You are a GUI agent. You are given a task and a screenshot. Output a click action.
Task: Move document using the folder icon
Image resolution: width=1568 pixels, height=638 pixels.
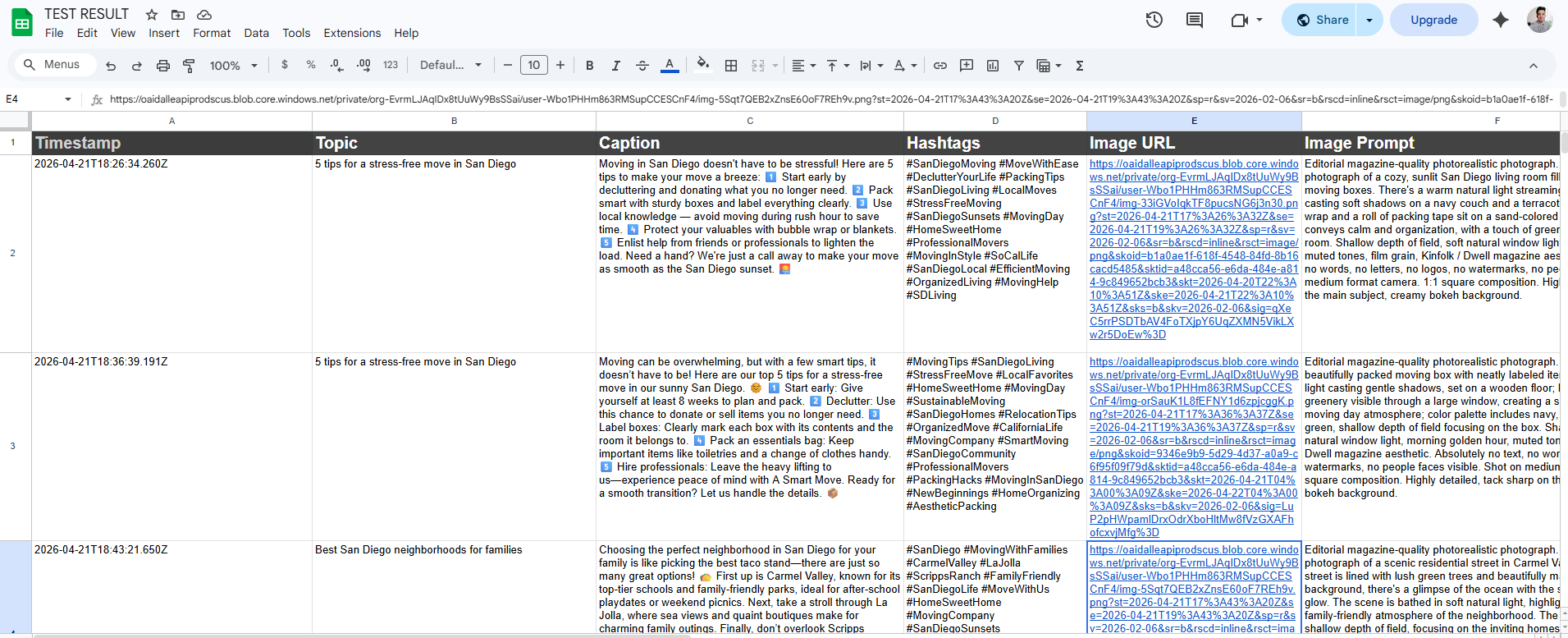[x=178, y=15]
